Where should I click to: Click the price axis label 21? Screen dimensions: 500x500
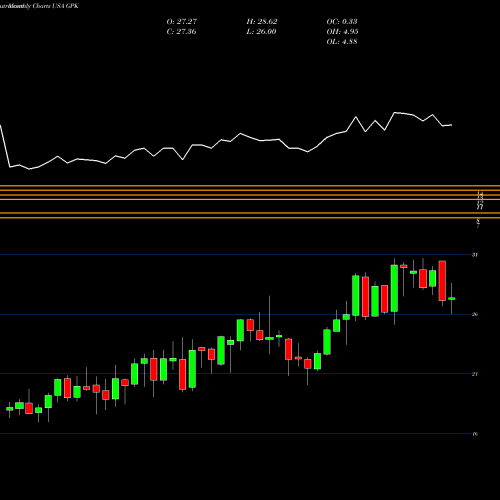[x=475, y=374]
